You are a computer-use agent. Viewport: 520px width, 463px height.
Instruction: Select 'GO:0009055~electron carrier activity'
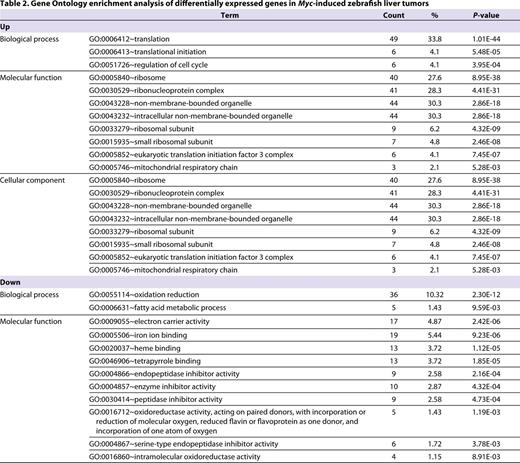click(149, 322)
